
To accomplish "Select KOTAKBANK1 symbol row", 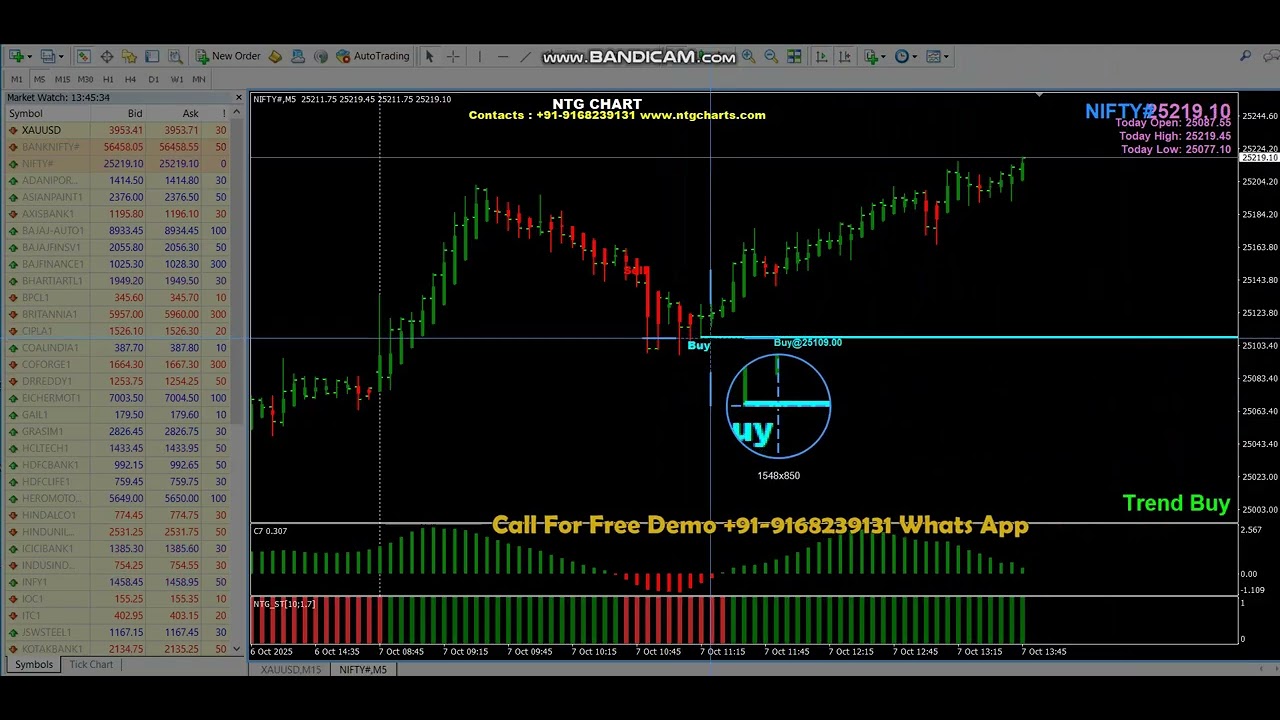I will (116, 649).
